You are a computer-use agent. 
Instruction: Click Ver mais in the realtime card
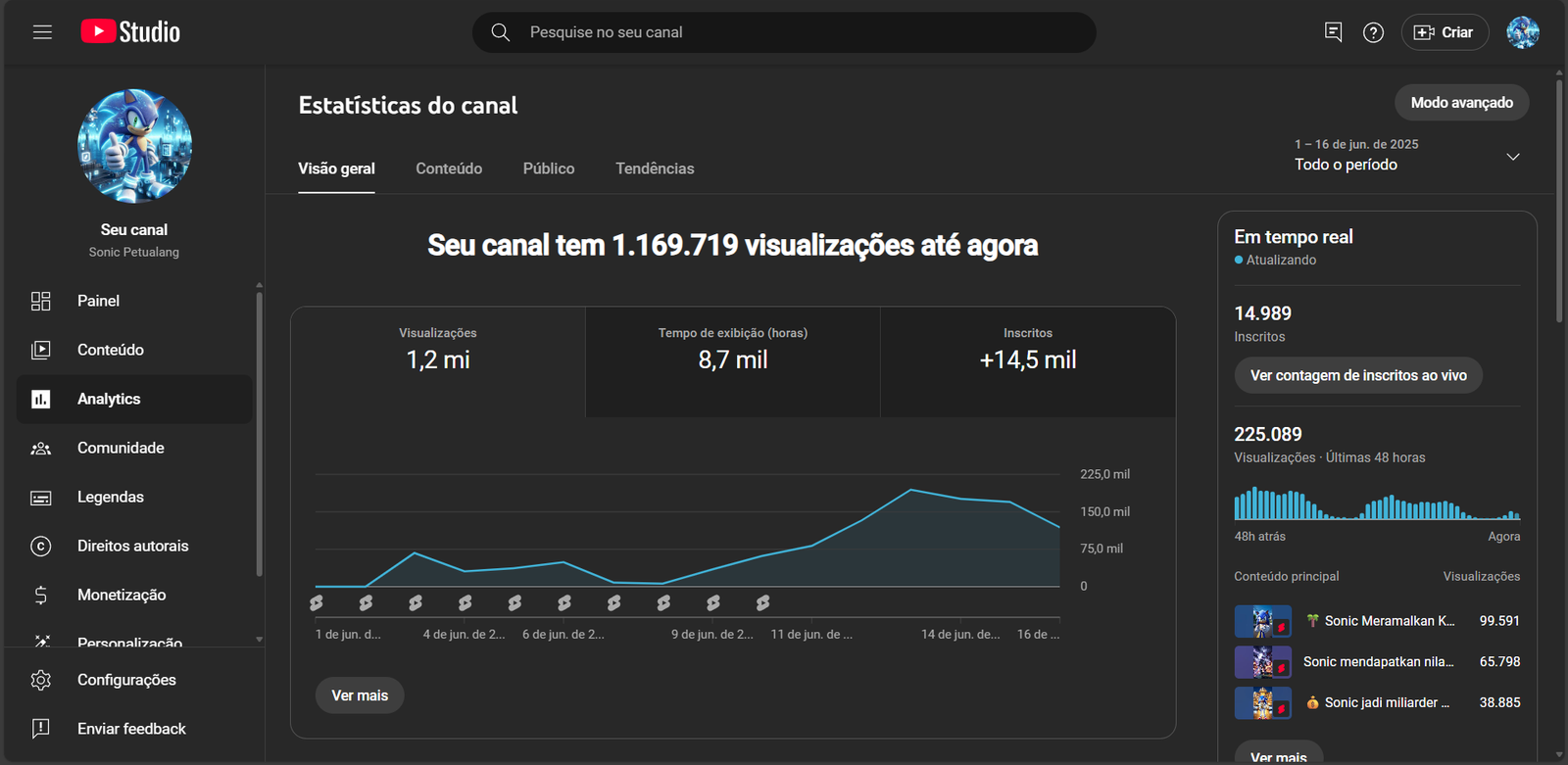pyautogui.click(x=1278, y=753)
